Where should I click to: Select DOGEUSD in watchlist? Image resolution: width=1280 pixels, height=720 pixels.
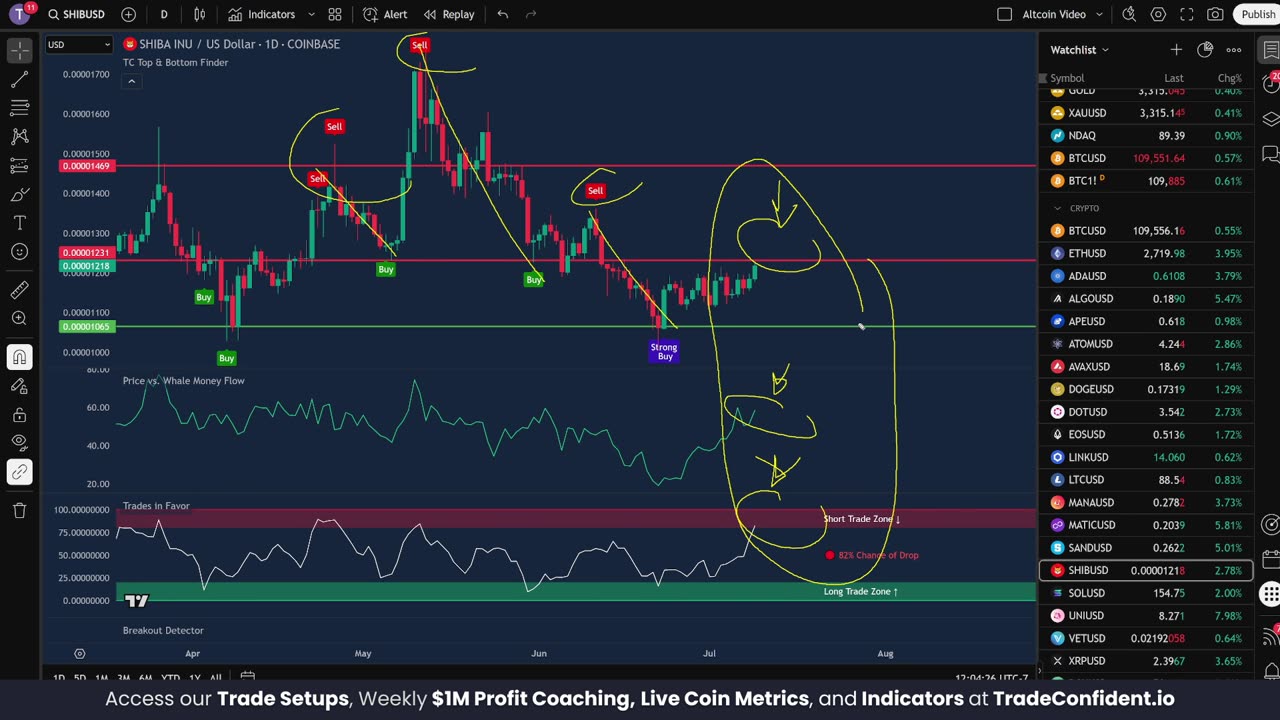click(1147, 389)
